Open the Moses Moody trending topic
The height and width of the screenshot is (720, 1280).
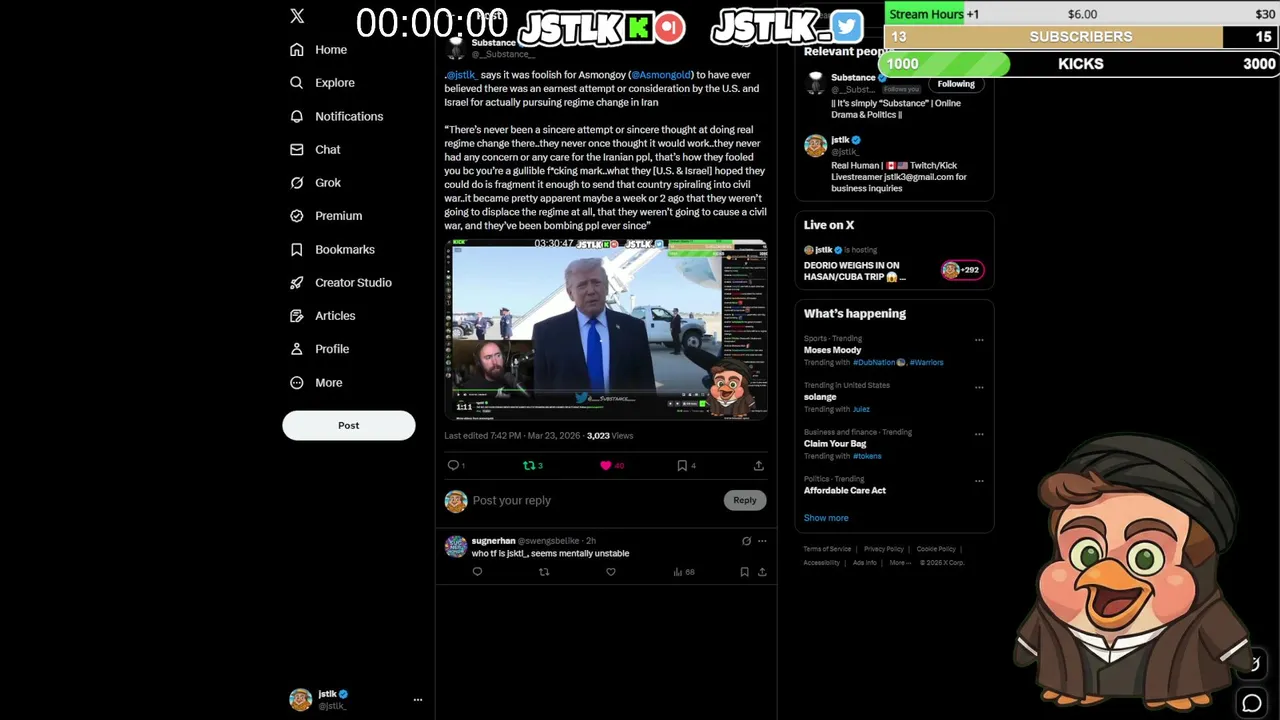pyautogui.click(x=832, y=350)
